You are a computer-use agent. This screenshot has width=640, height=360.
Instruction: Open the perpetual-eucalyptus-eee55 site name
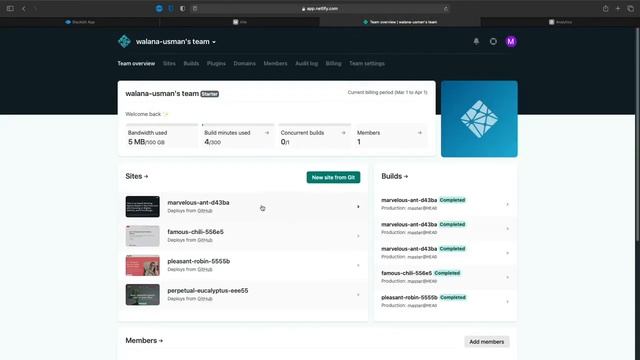[208, 291]
